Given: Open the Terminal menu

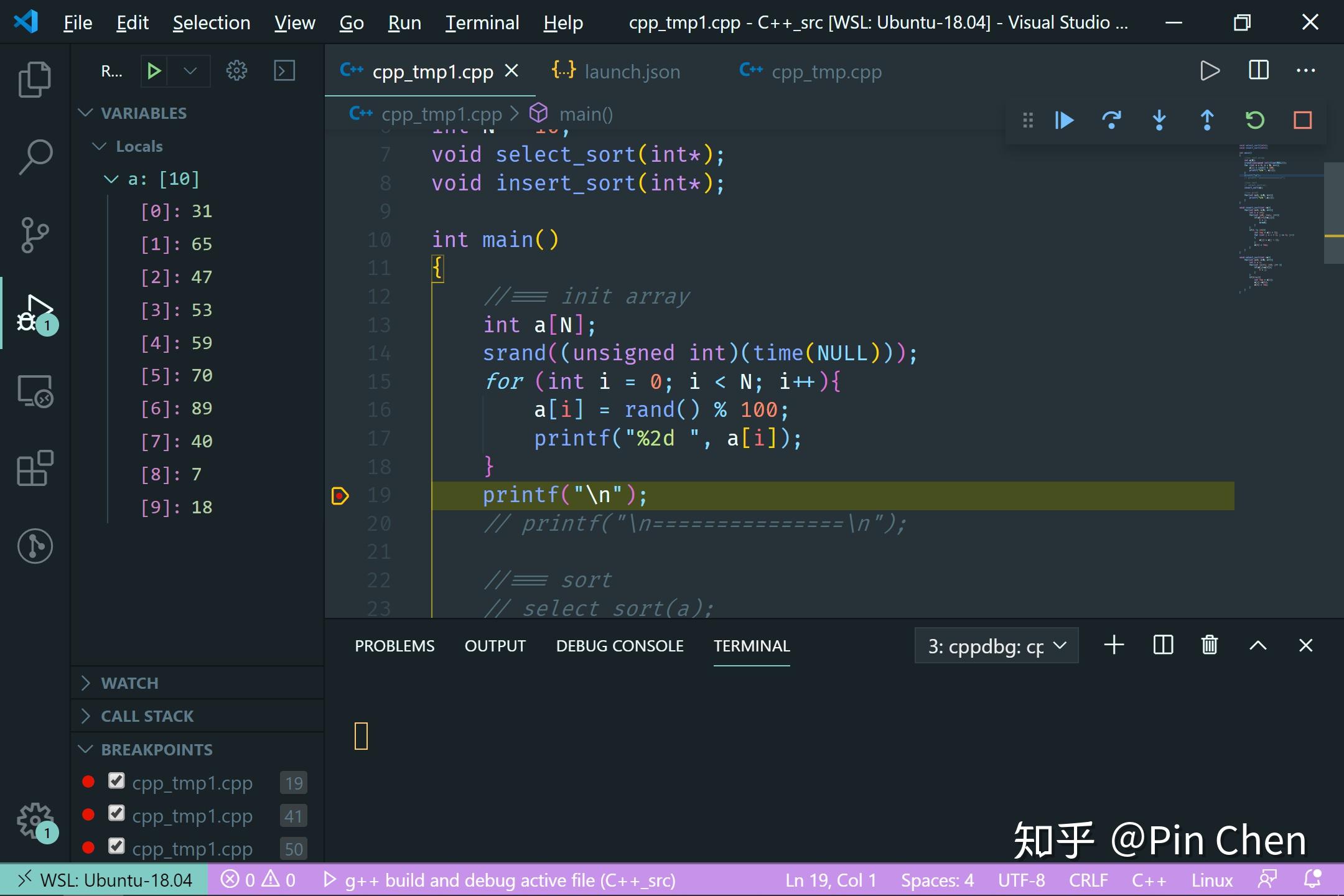Looking at the screenshot, I should tap(482, 23).
